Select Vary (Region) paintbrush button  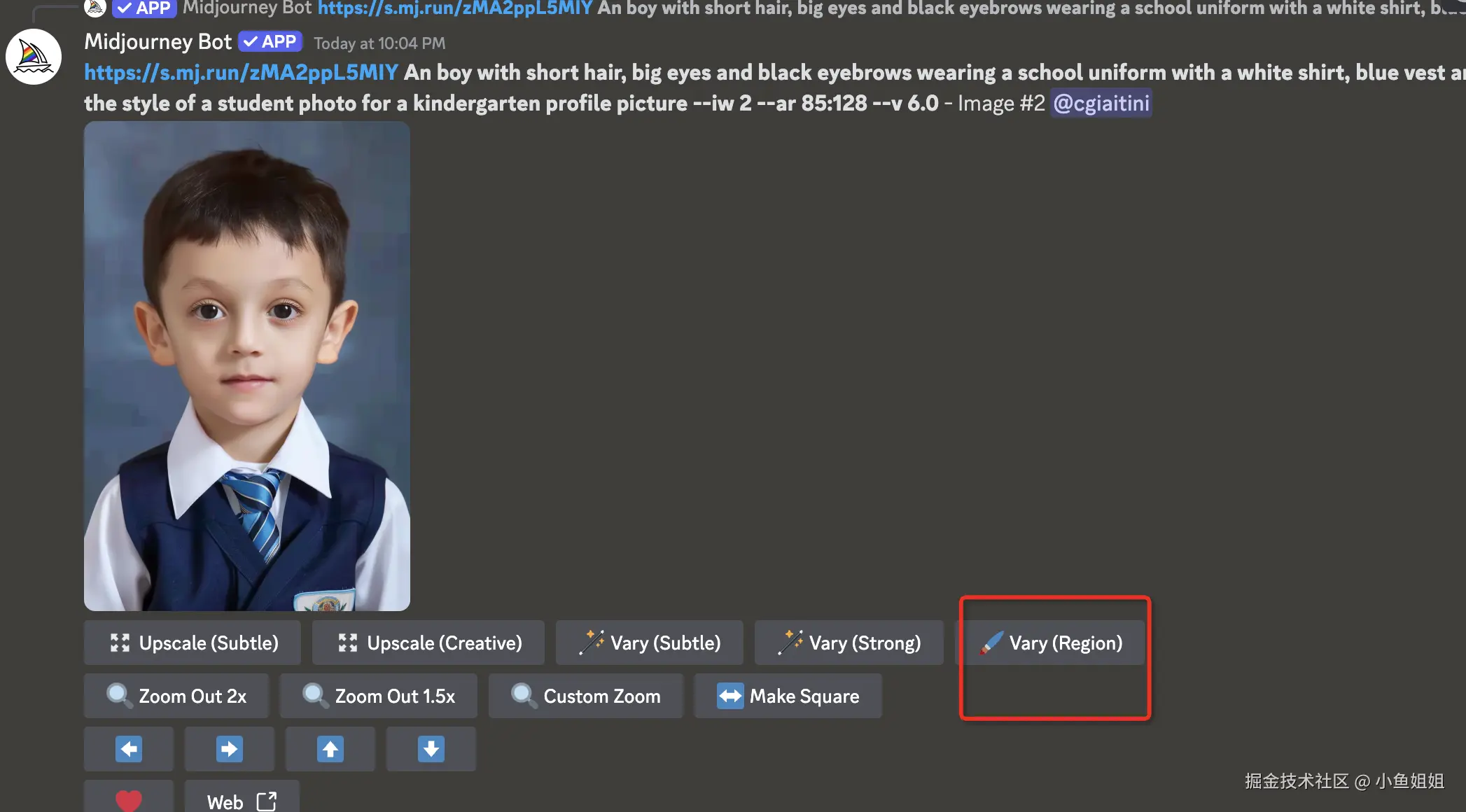point(1052,643)
